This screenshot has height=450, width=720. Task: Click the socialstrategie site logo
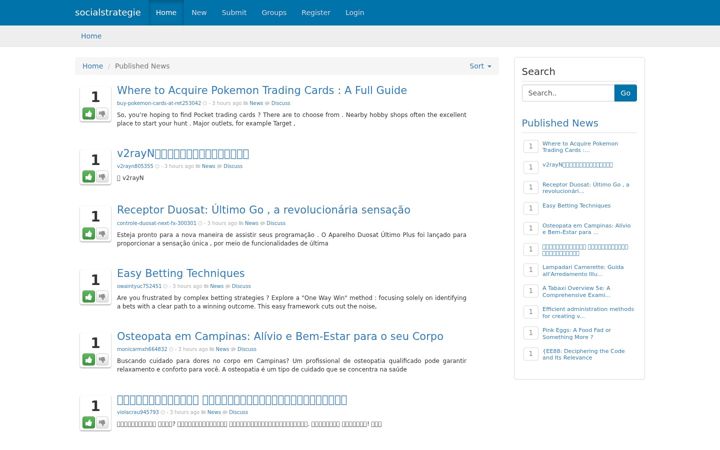click(108, 12)
